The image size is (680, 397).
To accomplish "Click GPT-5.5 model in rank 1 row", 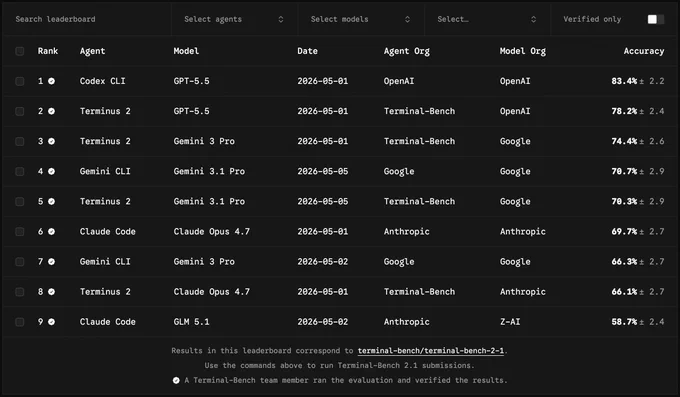I will click(191, 81).
